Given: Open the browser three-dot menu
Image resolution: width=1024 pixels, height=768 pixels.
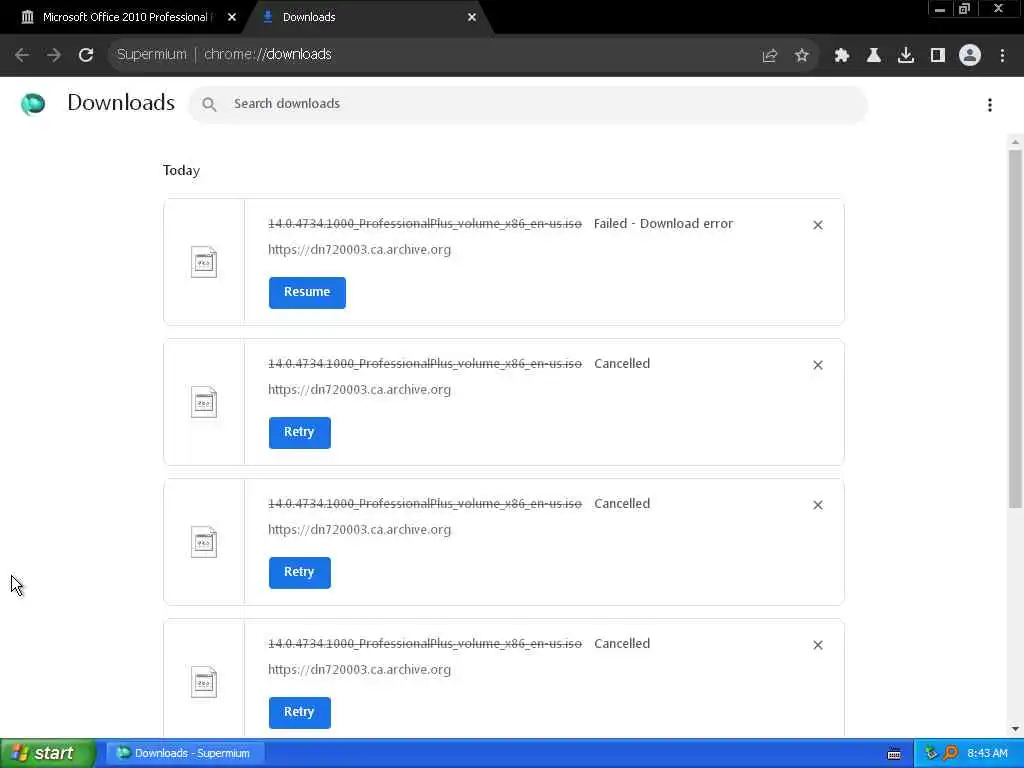Looking at the screenshot, I should [x=1002, y=56].
